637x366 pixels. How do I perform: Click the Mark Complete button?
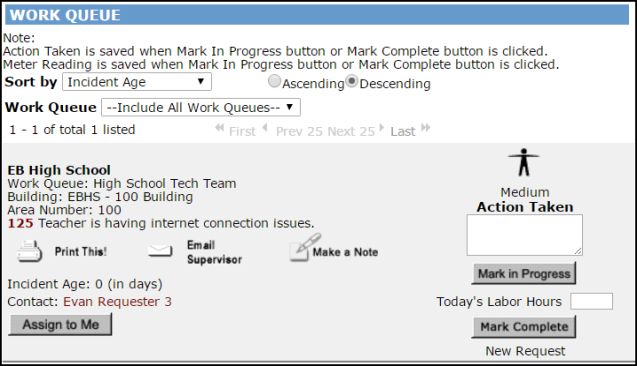pos(524,327)
